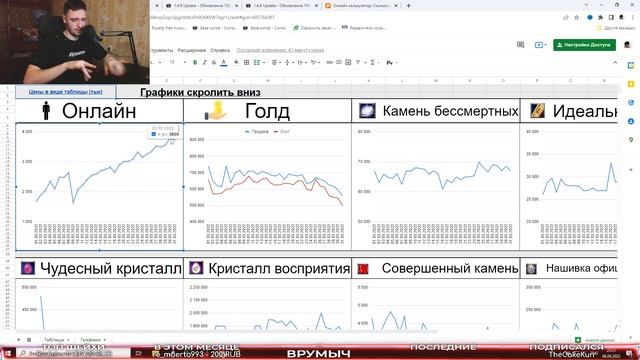Image resolution: width=640 pixels, height=360 pixels.
Task: Open the all sheets list icon
Action: click(x=29, y=340)
